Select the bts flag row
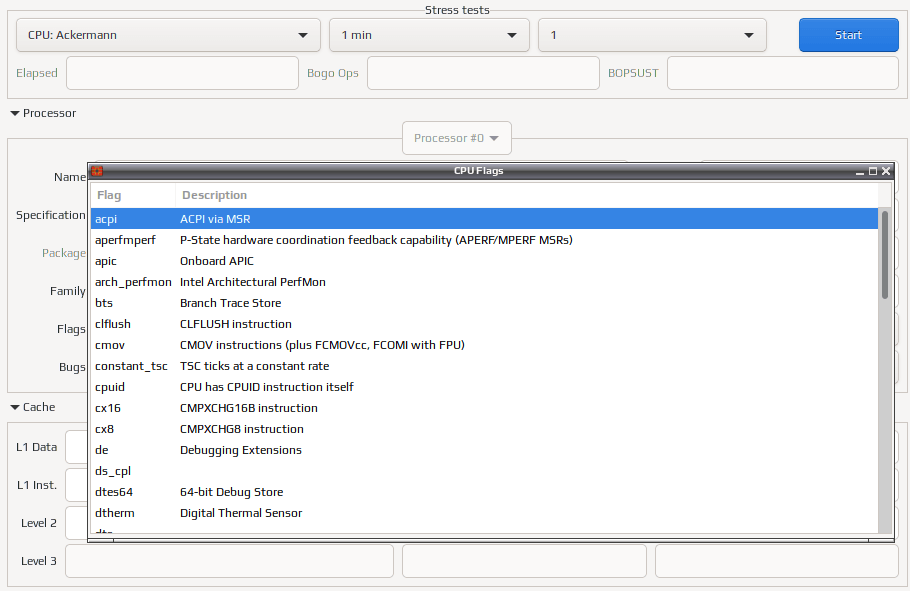The image size is (910, 591). [484, 303]
